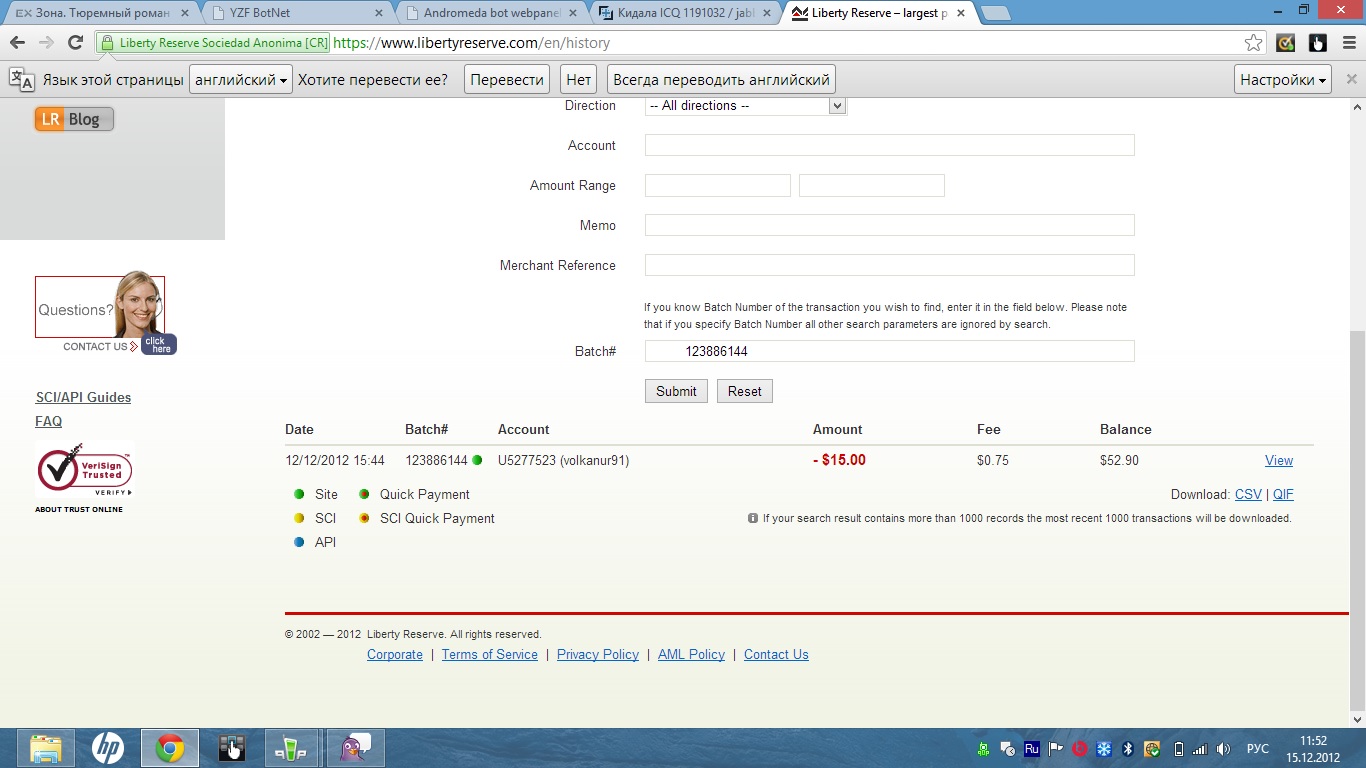Click Всегда переводить английский button
This screenshot has height=768, width=1366.
point(721,80)
